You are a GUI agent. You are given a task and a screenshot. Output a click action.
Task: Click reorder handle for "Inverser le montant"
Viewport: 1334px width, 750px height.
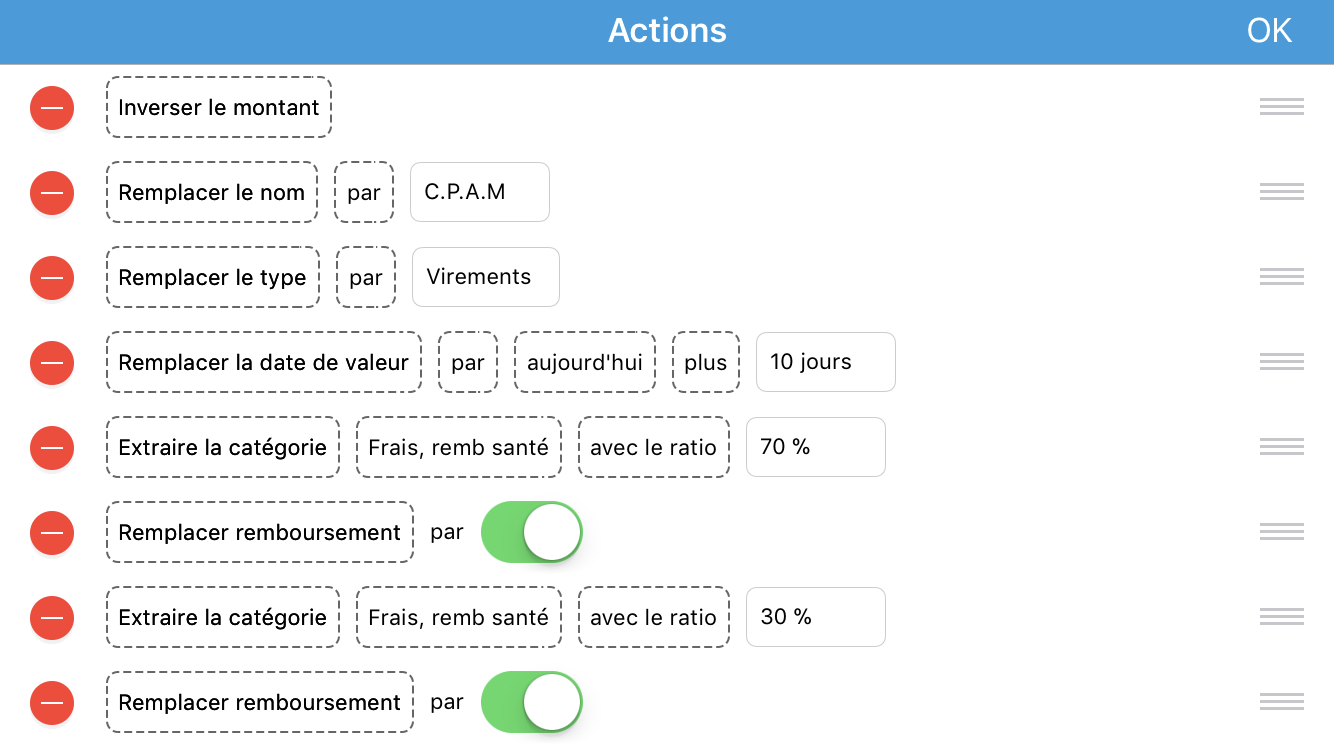(1282, 107)
